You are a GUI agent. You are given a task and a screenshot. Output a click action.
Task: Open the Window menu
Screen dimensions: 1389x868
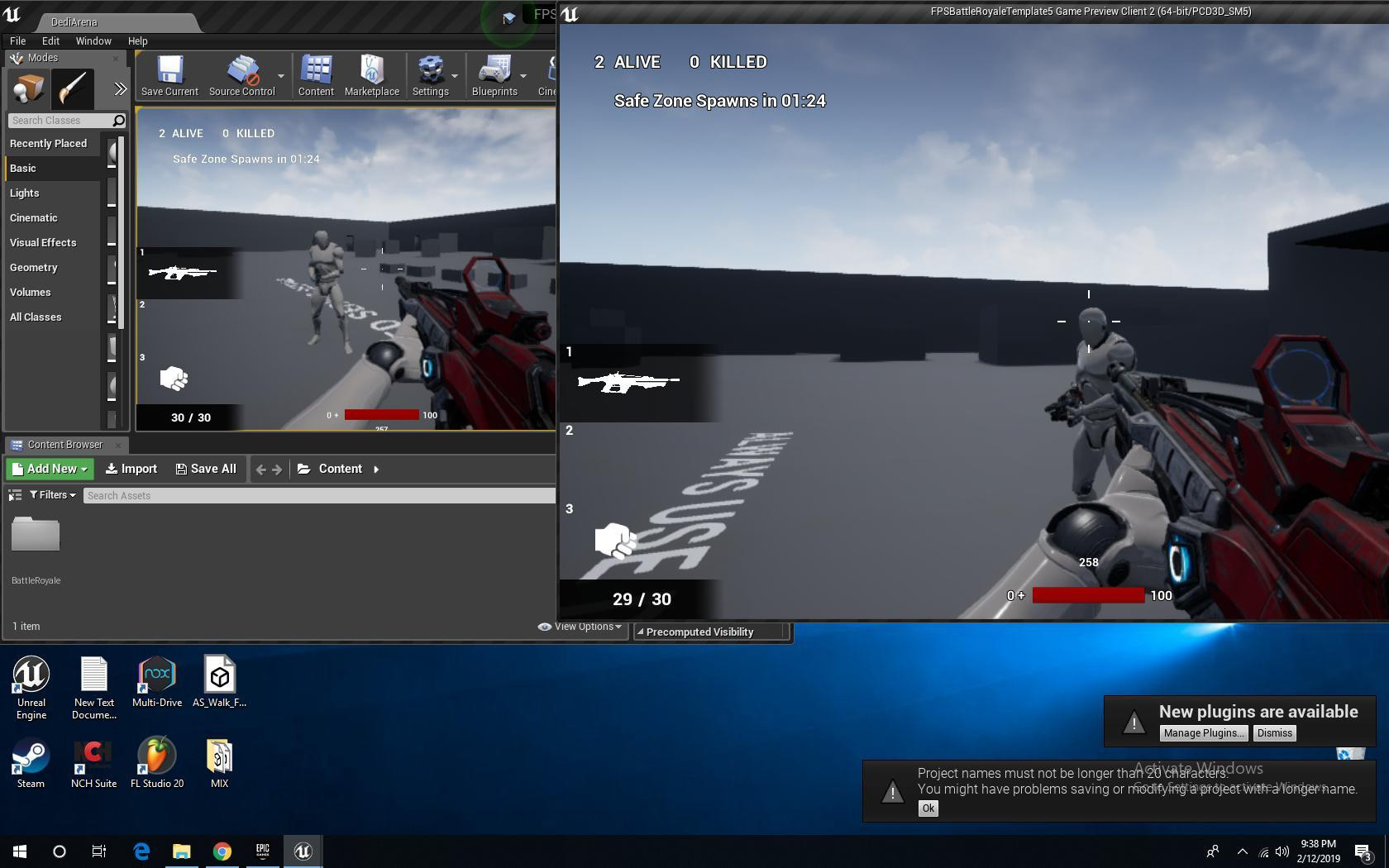[x=93, y=41]
